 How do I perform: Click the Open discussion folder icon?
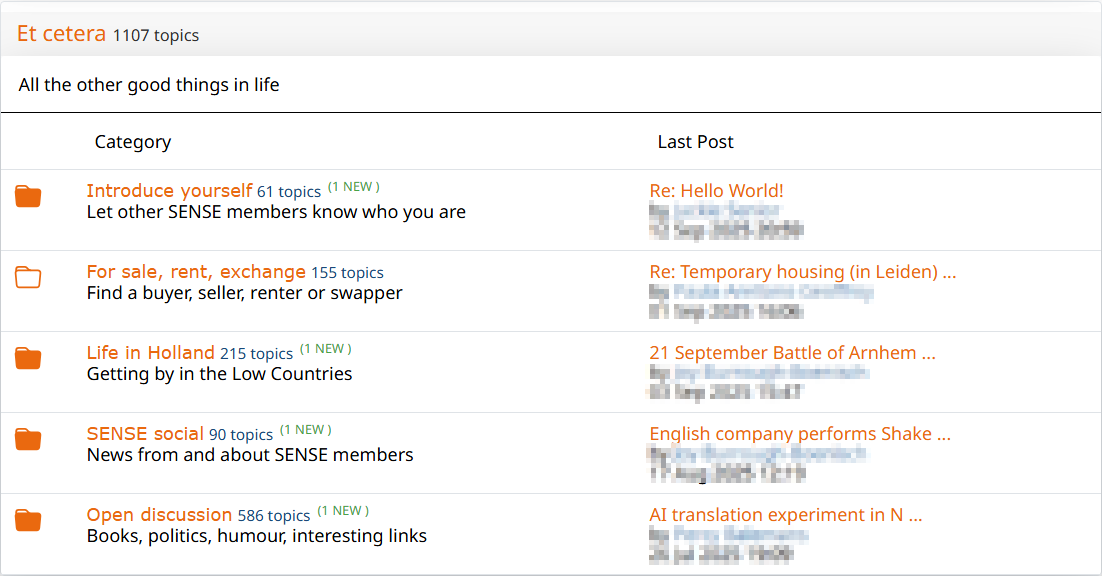pos(28,520)
